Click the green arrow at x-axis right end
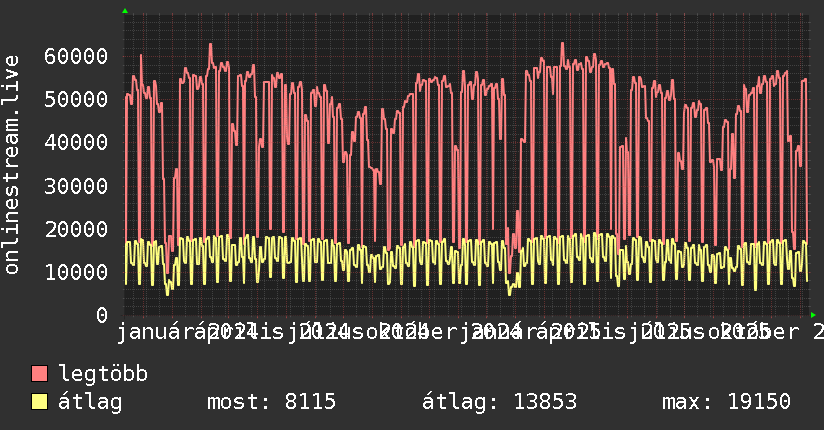The width and height of the screenshot is (824, 430). (813, 315)
